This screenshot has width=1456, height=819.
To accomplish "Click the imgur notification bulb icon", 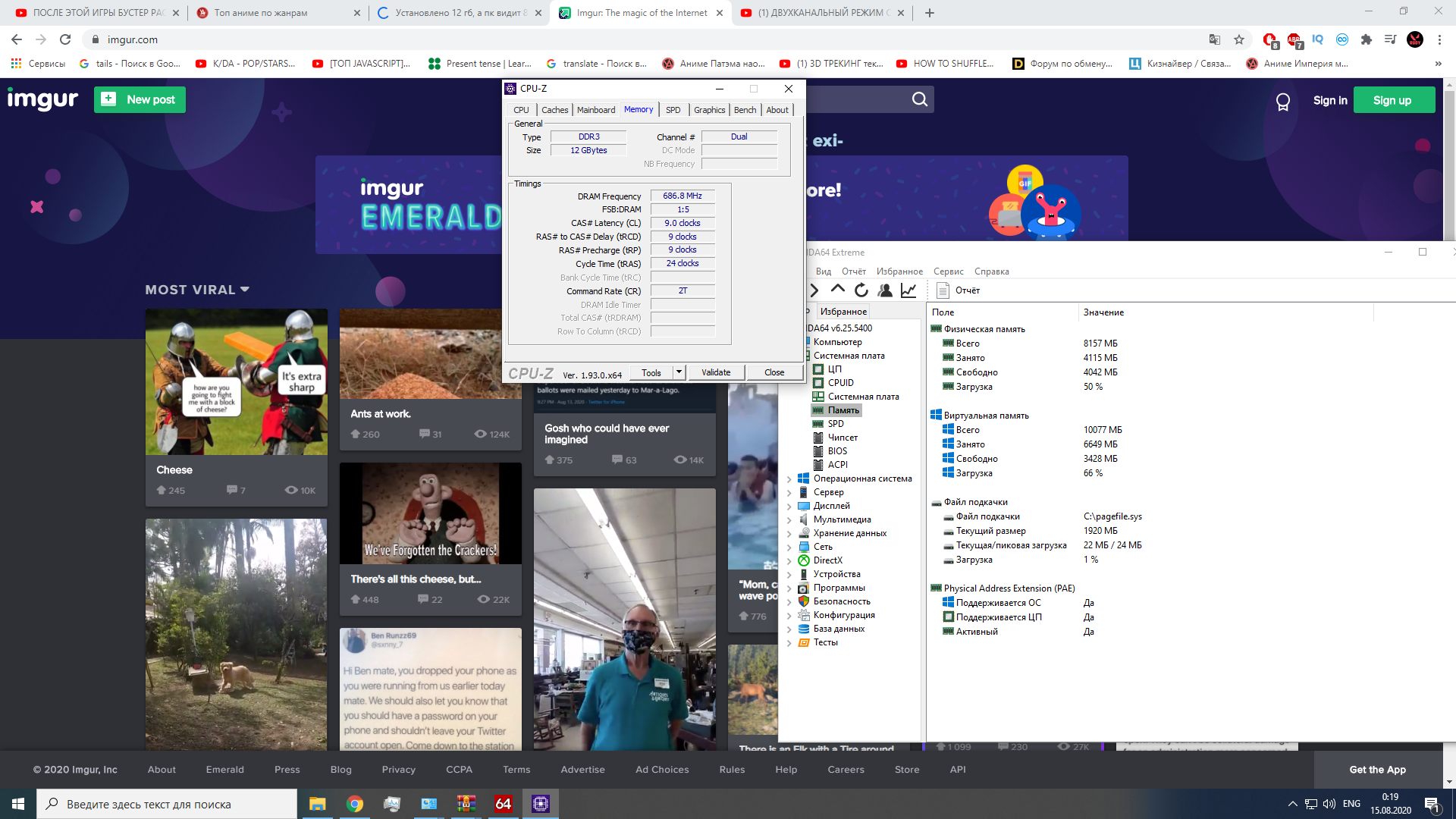I will pyautogui.click(x=1283, y=101).
